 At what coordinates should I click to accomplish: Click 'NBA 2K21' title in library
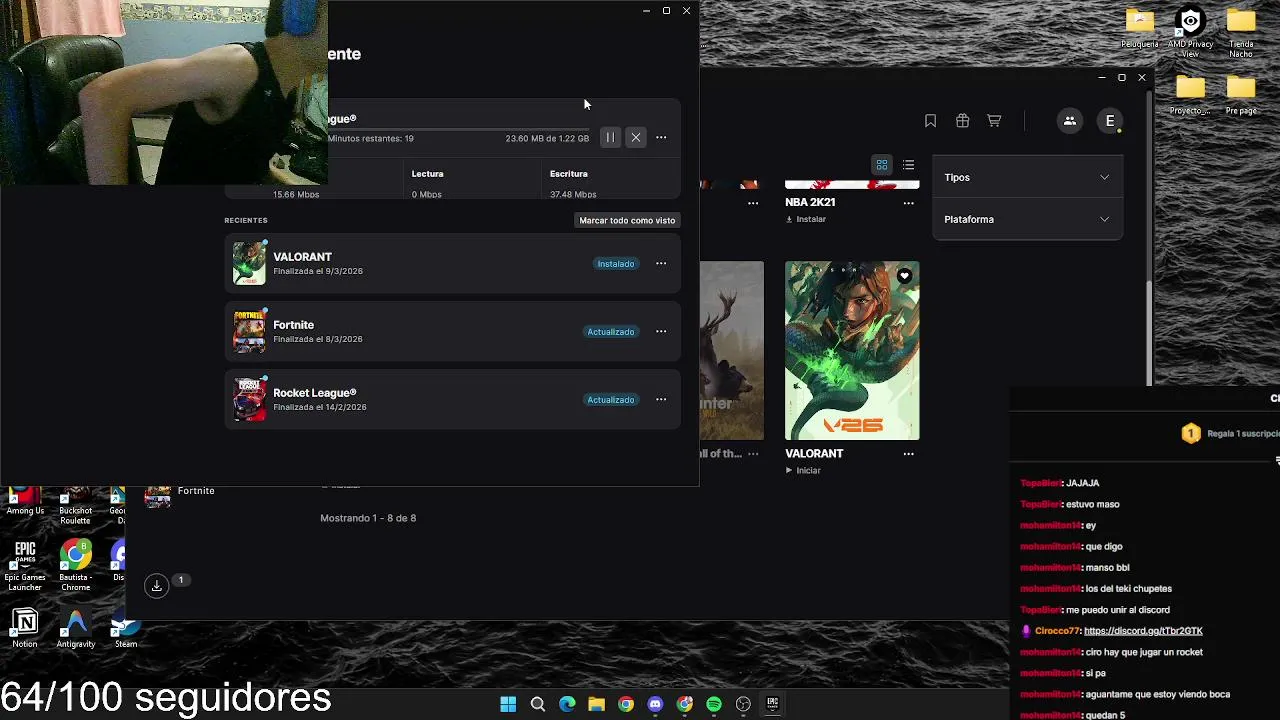click(x=810, y=202)
